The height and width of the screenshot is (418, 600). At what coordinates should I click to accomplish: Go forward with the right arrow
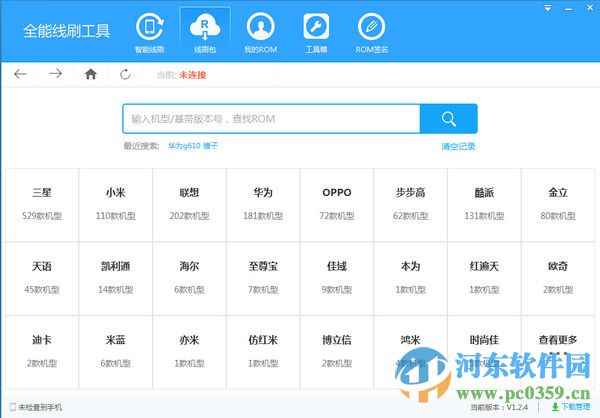point(55,74)
